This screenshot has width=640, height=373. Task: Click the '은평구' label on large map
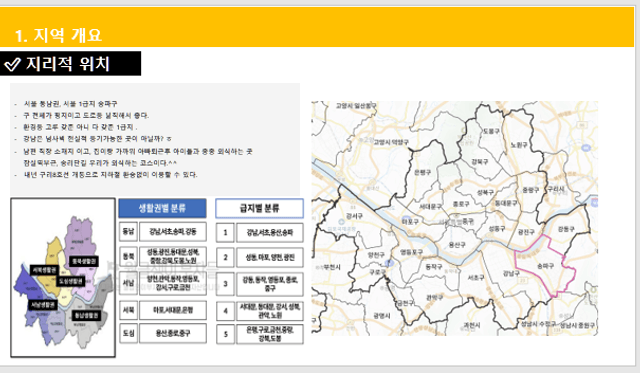[422, 173]
